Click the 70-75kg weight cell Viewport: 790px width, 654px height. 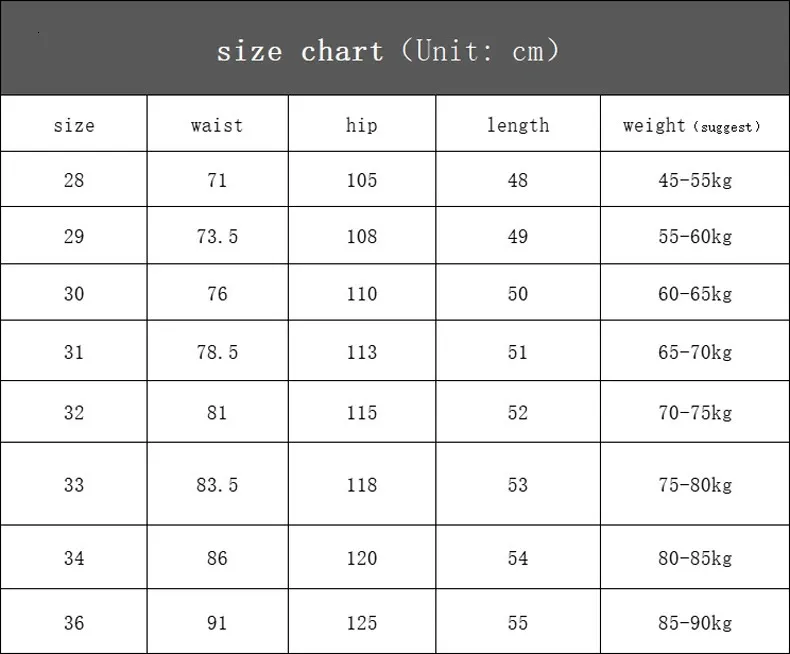click(x=695, y=413)
